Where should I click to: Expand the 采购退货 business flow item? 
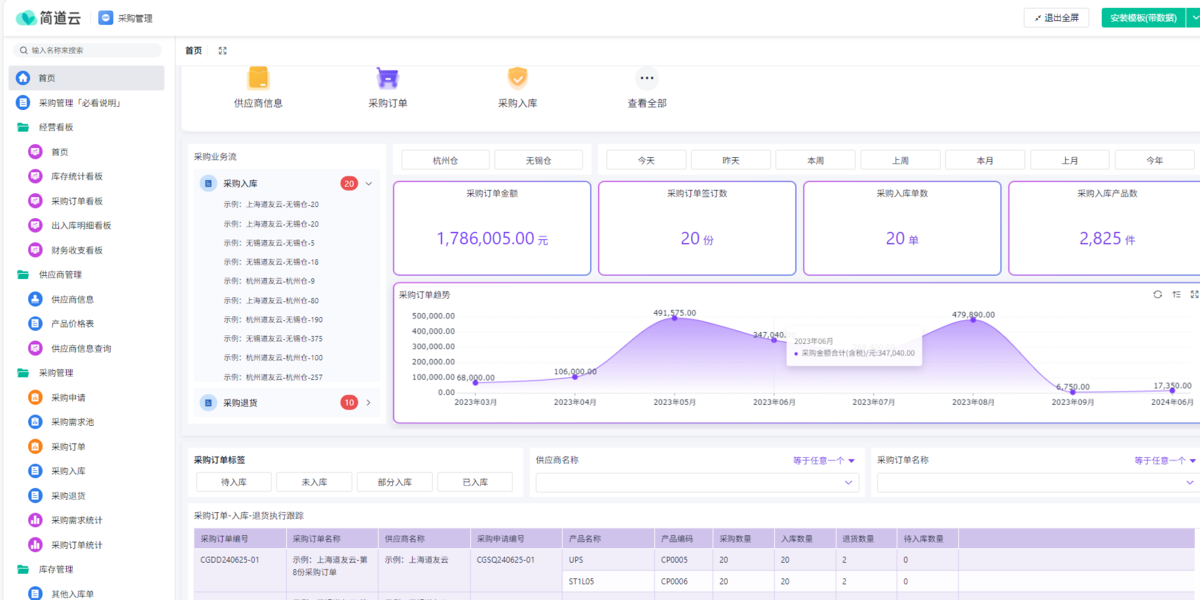pyautogui.click(x=368, y=403)
